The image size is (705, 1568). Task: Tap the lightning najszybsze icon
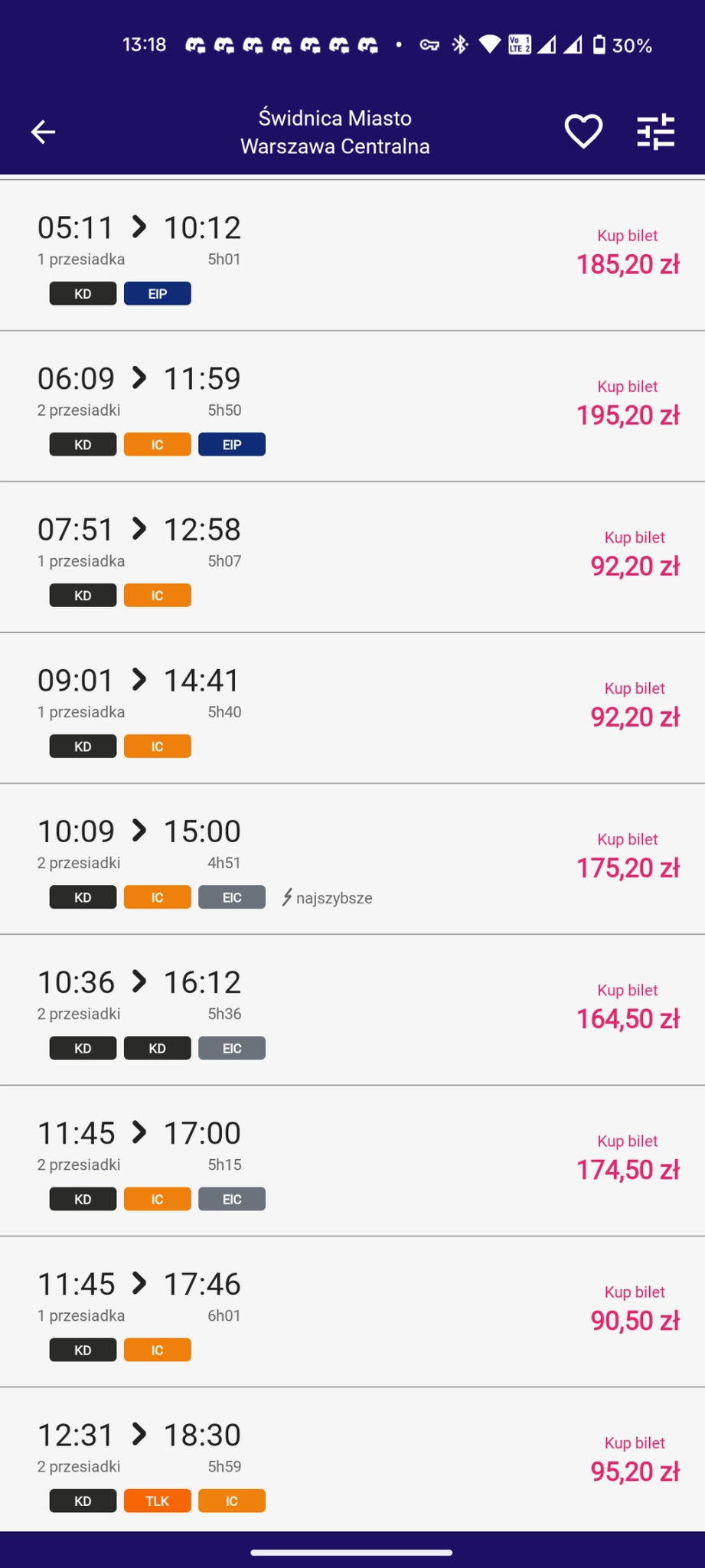click(287, 897)
